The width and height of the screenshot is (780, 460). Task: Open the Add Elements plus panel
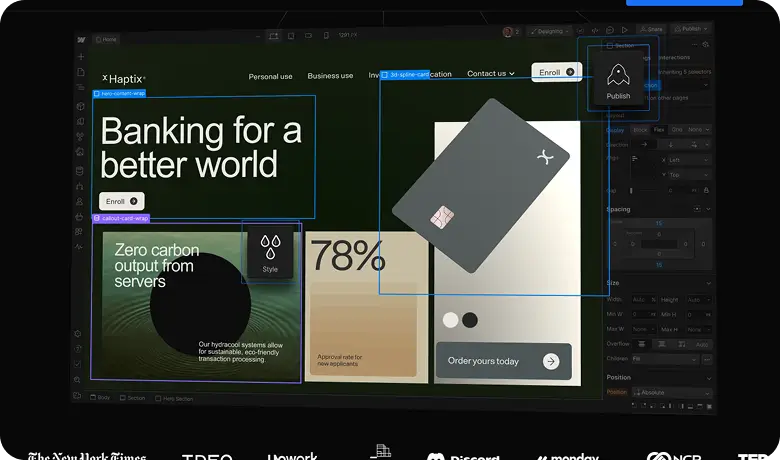pyautogui.click(x=81, y=57)
